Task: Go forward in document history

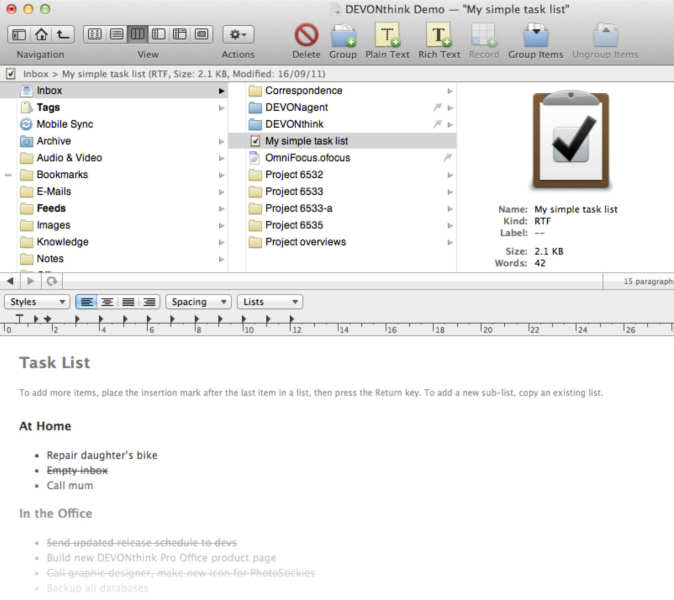Action: click(x=30, y=281)
